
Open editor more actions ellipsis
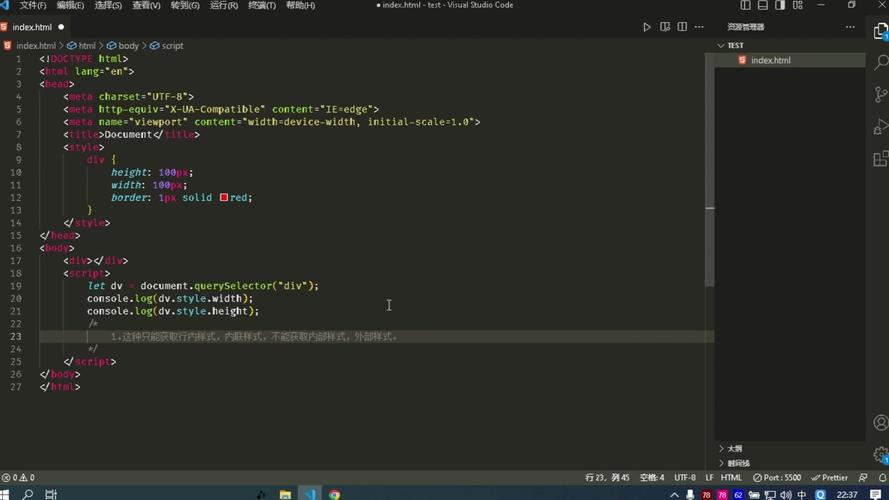pyautogui.click(x=699, y=27)
